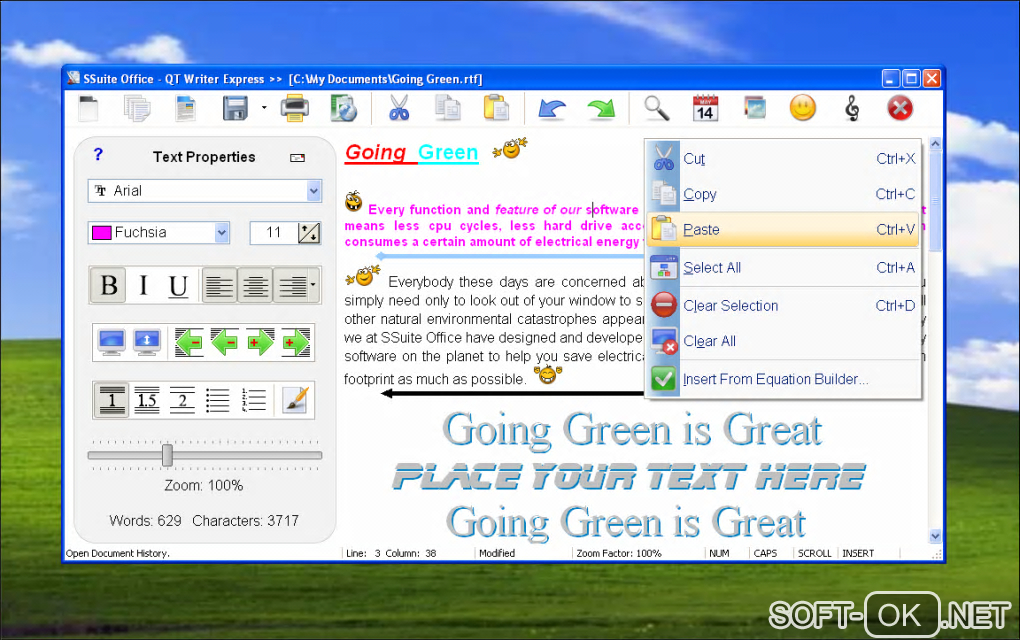Click the first monitor view icon

111,342
